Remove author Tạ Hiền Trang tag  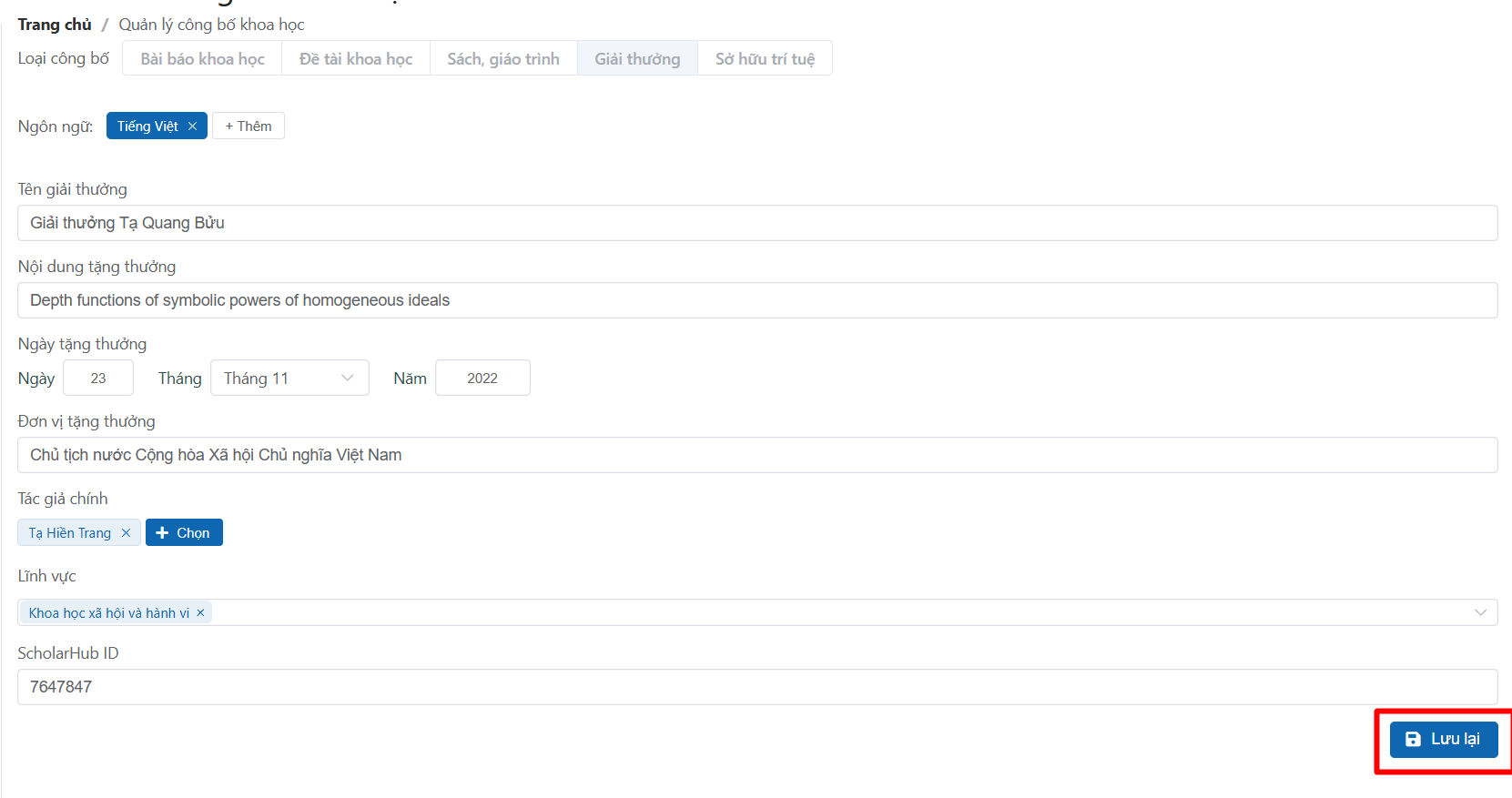pos(126,533)
